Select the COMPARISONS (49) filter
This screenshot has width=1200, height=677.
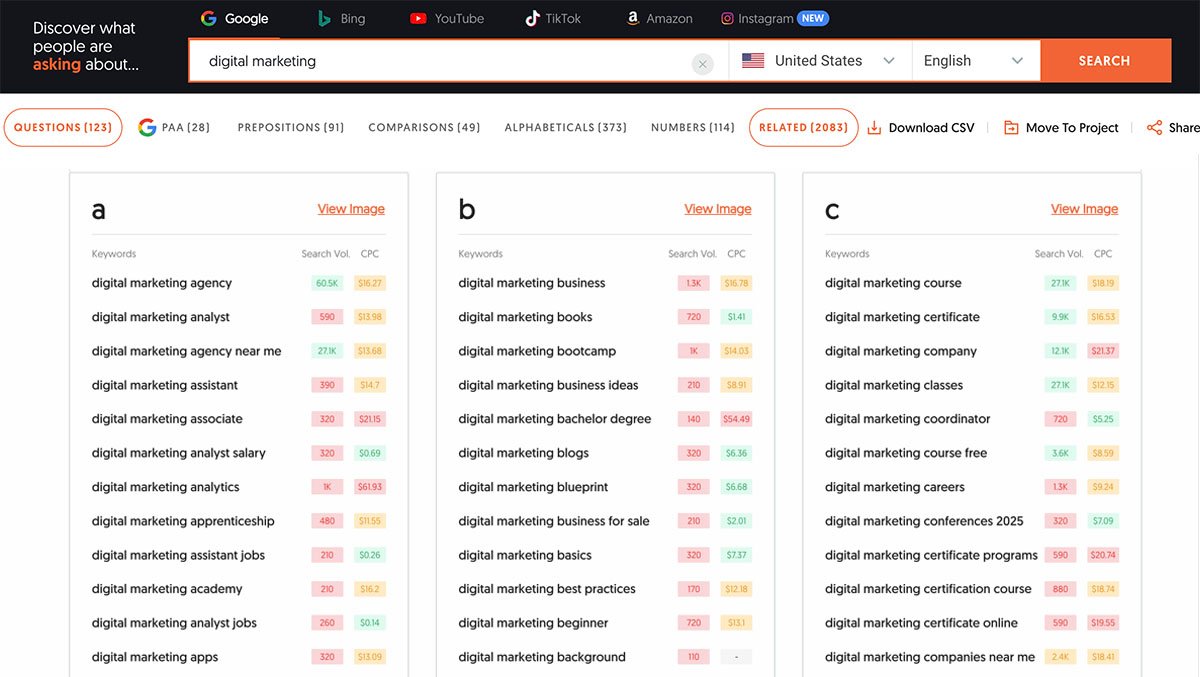click(x=424, y=128)
